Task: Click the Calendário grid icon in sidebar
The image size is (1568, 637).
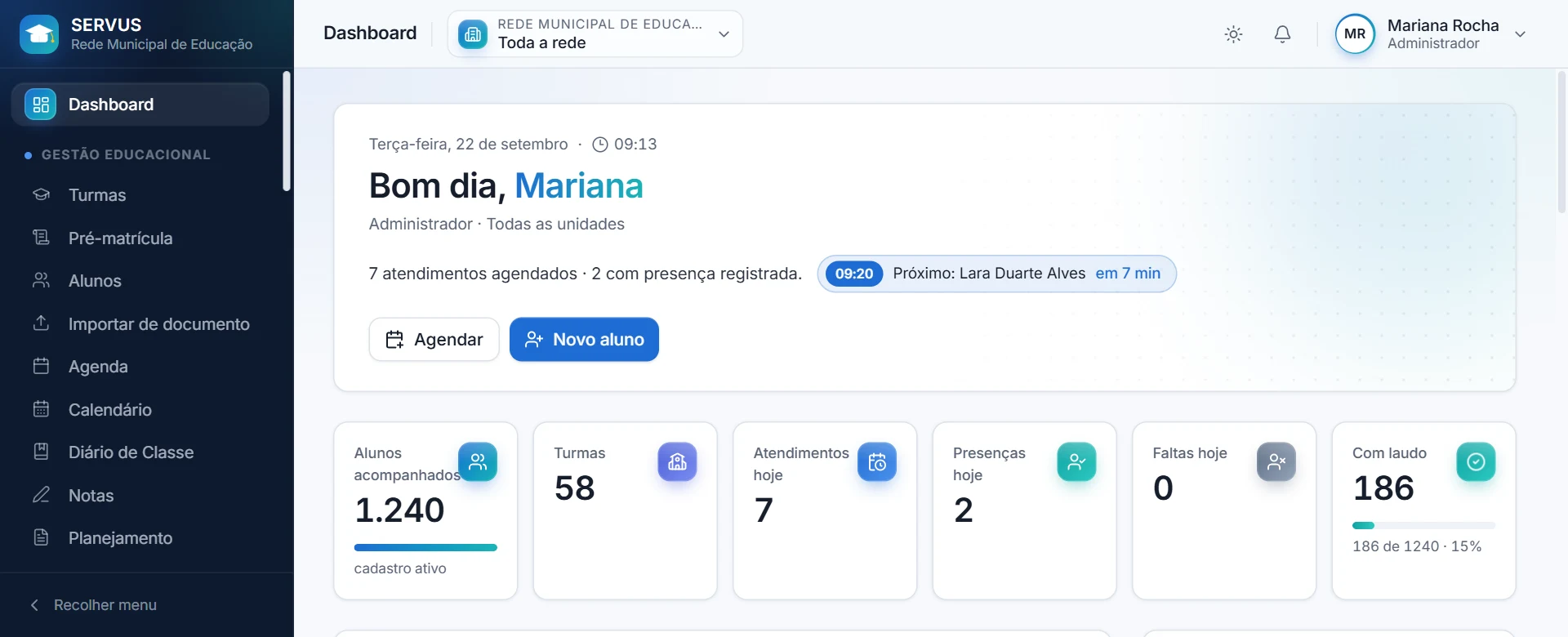Action: coord(41,409)
